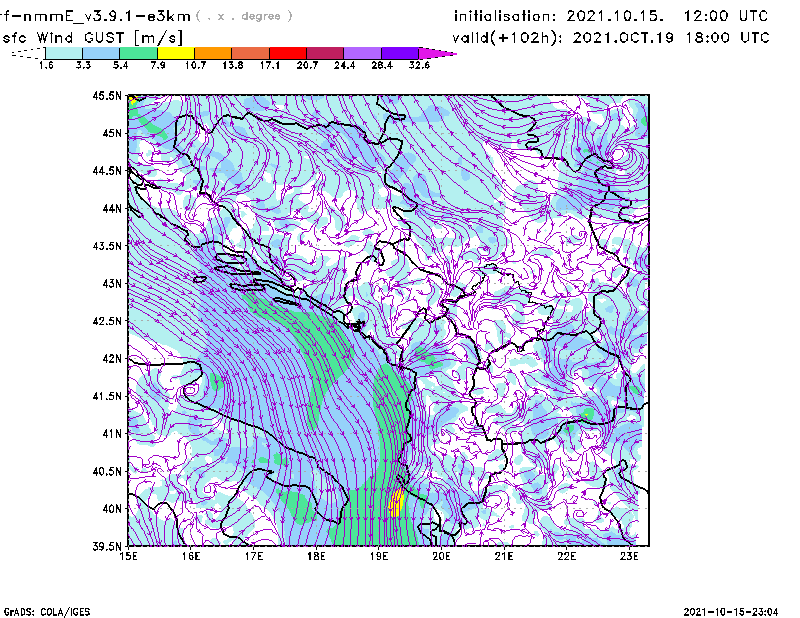Click the 20E longitude label
Viewport: 800px width, 618px height.
441,556
